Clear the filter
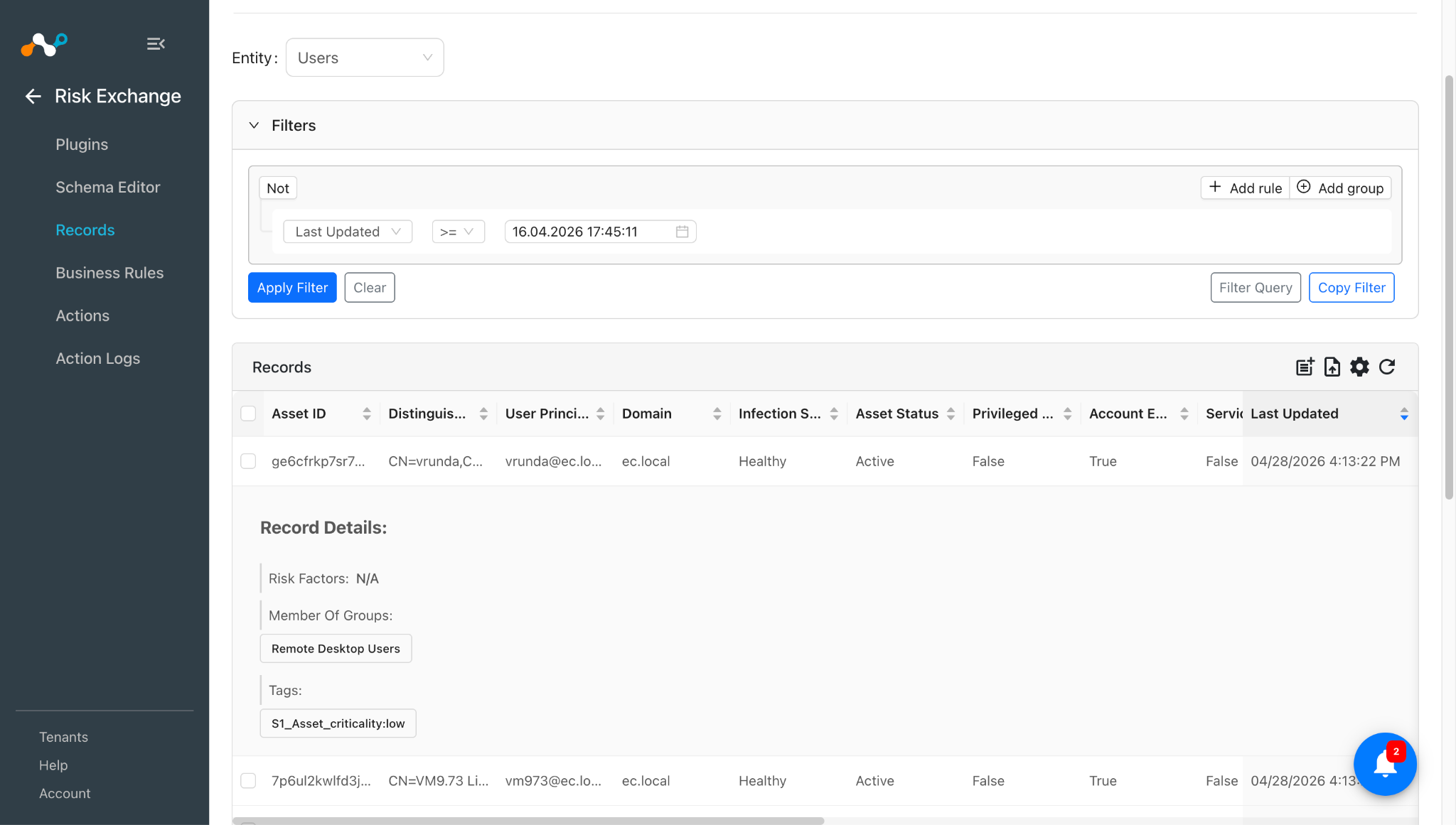 (370, 288)
